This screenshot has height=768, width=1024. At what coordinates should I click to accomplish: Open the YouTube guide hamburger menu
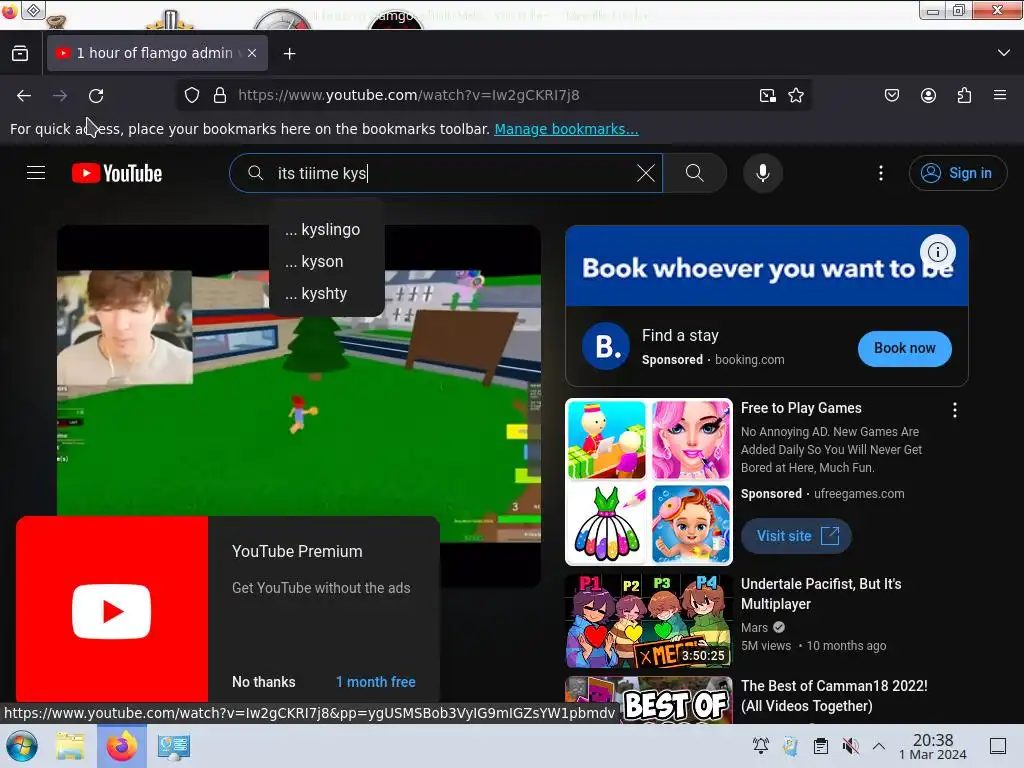click(36, 173)
